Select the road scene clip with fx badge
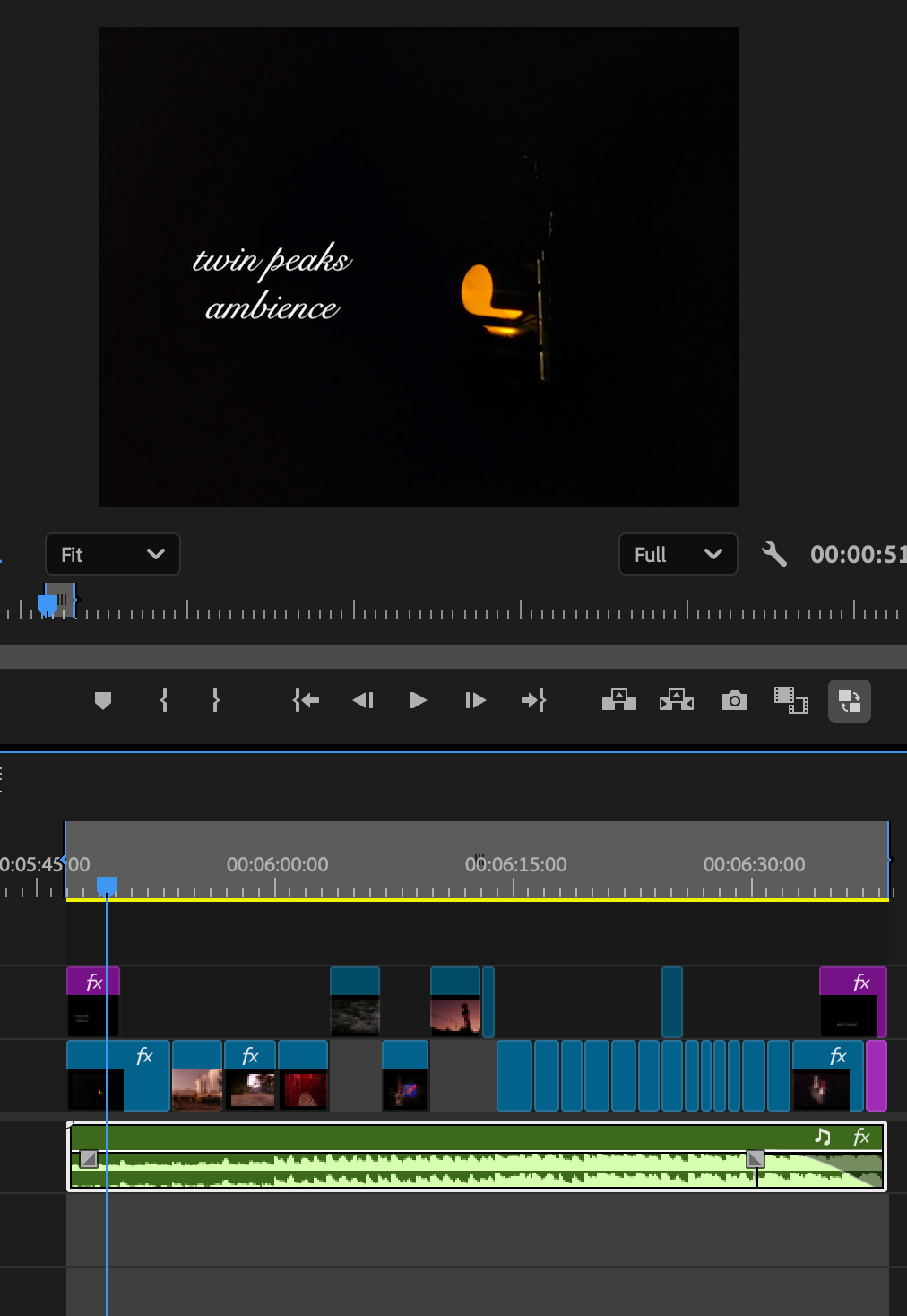 (x=250, y=1076)
